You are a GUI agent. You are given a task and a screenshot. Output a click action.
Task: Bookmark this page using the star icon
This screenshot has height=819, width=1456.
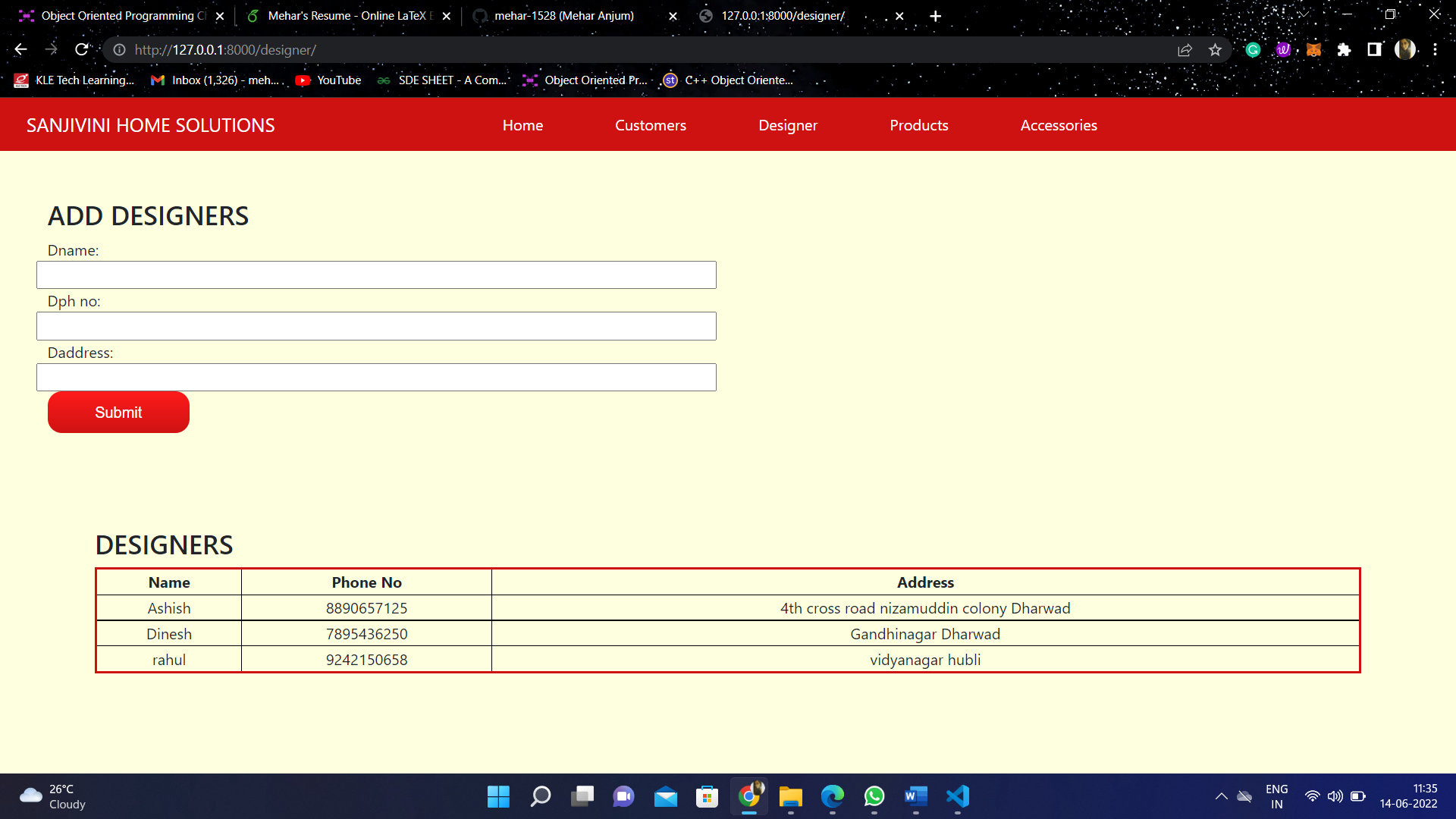(1215, 49)
